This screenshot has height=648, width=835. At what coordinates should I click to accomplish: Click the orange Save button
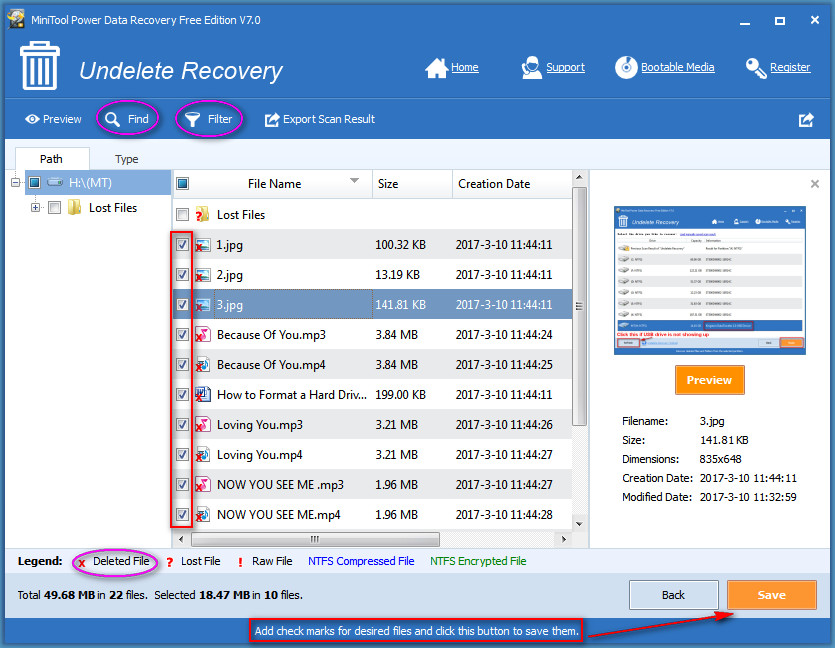[772, 595]
